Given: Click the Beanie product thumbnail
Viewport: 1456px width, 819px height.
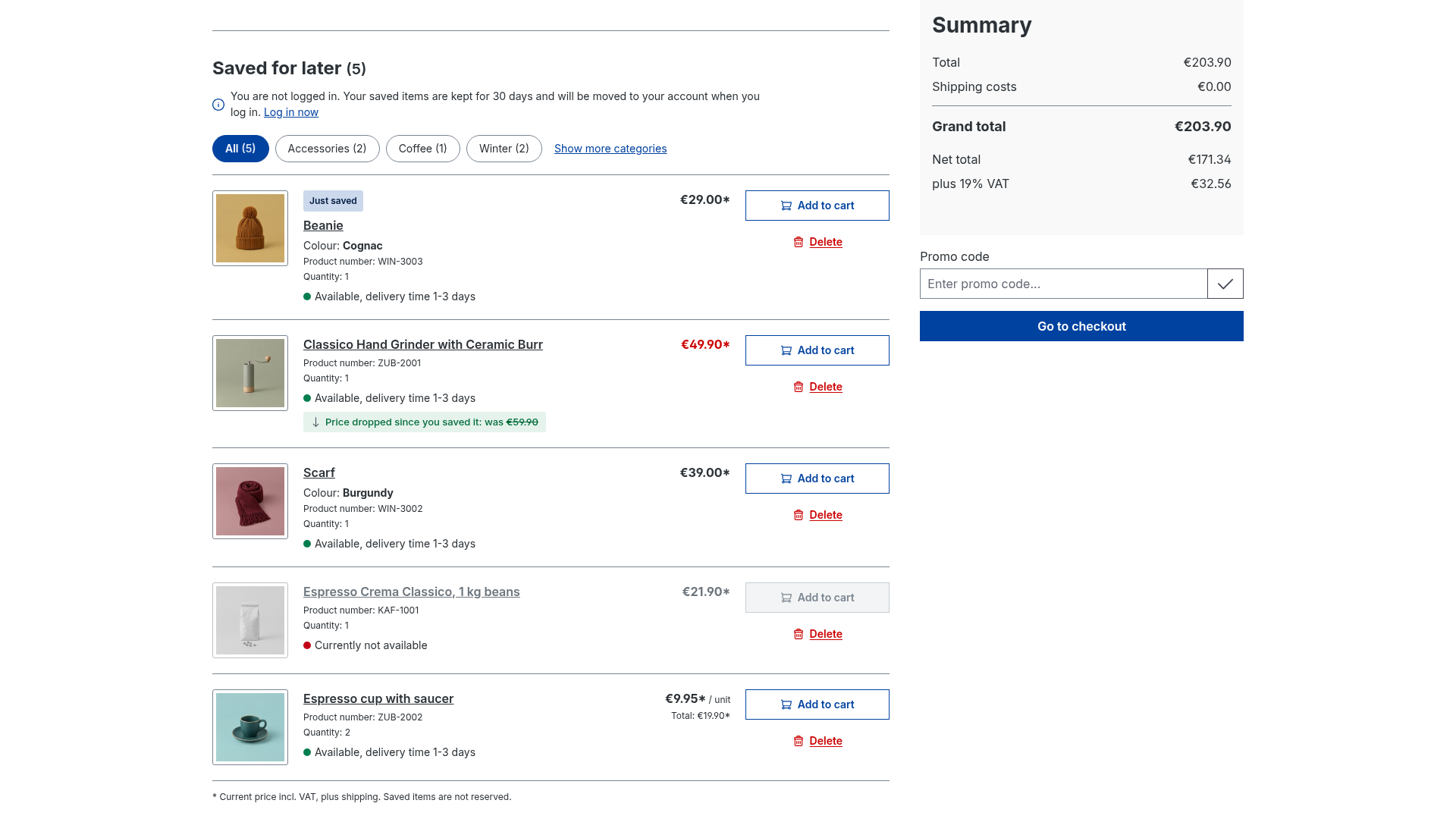Looking at the screenshot, I should coord(250,228).
